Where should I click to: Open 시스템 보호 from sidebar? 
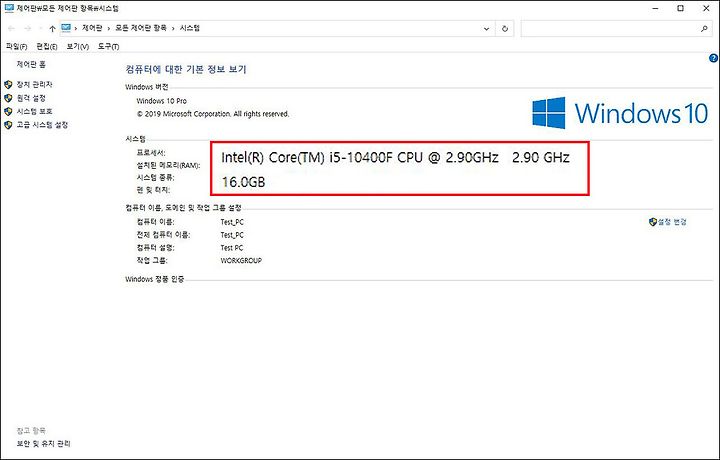pos(34,111)
